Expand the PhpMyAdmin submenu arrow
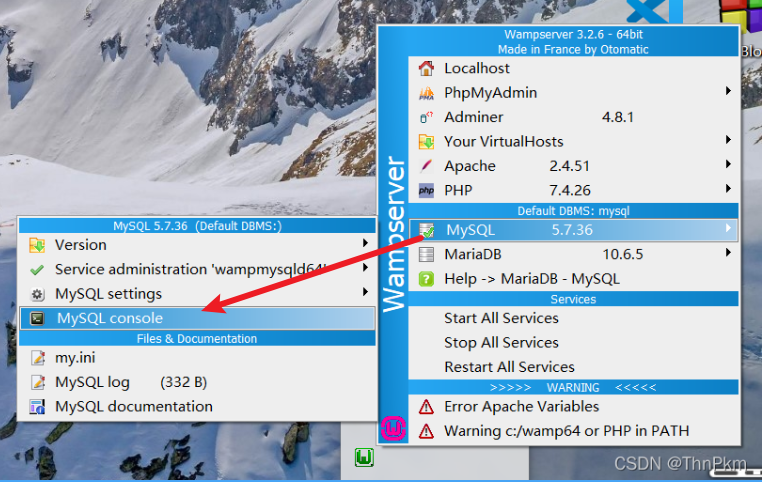762x483 pixels. coord(728,91)
